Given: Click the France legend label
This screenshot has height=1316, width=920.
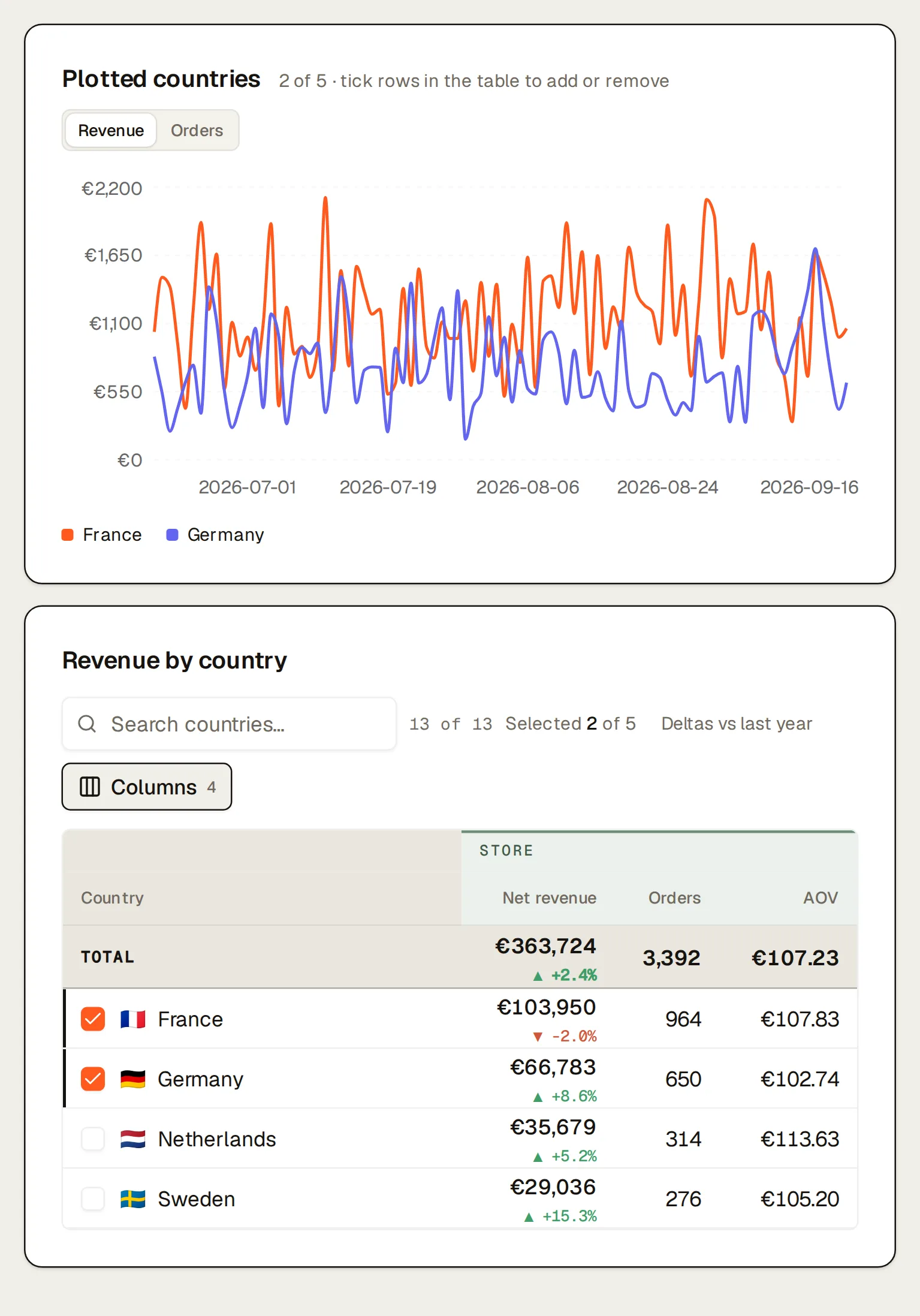Looking at the screenshot, I should click(112, 534).
